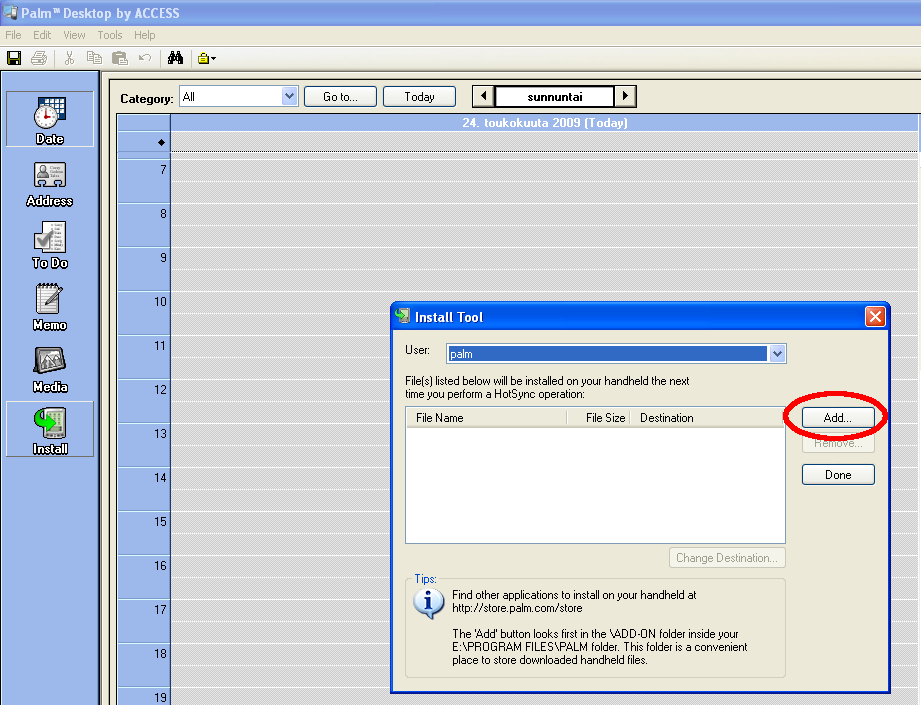Image resolution: width=921 pixels, height=705 pixels.
Task: Switch to the To Do list
Action: coord(50,246)
